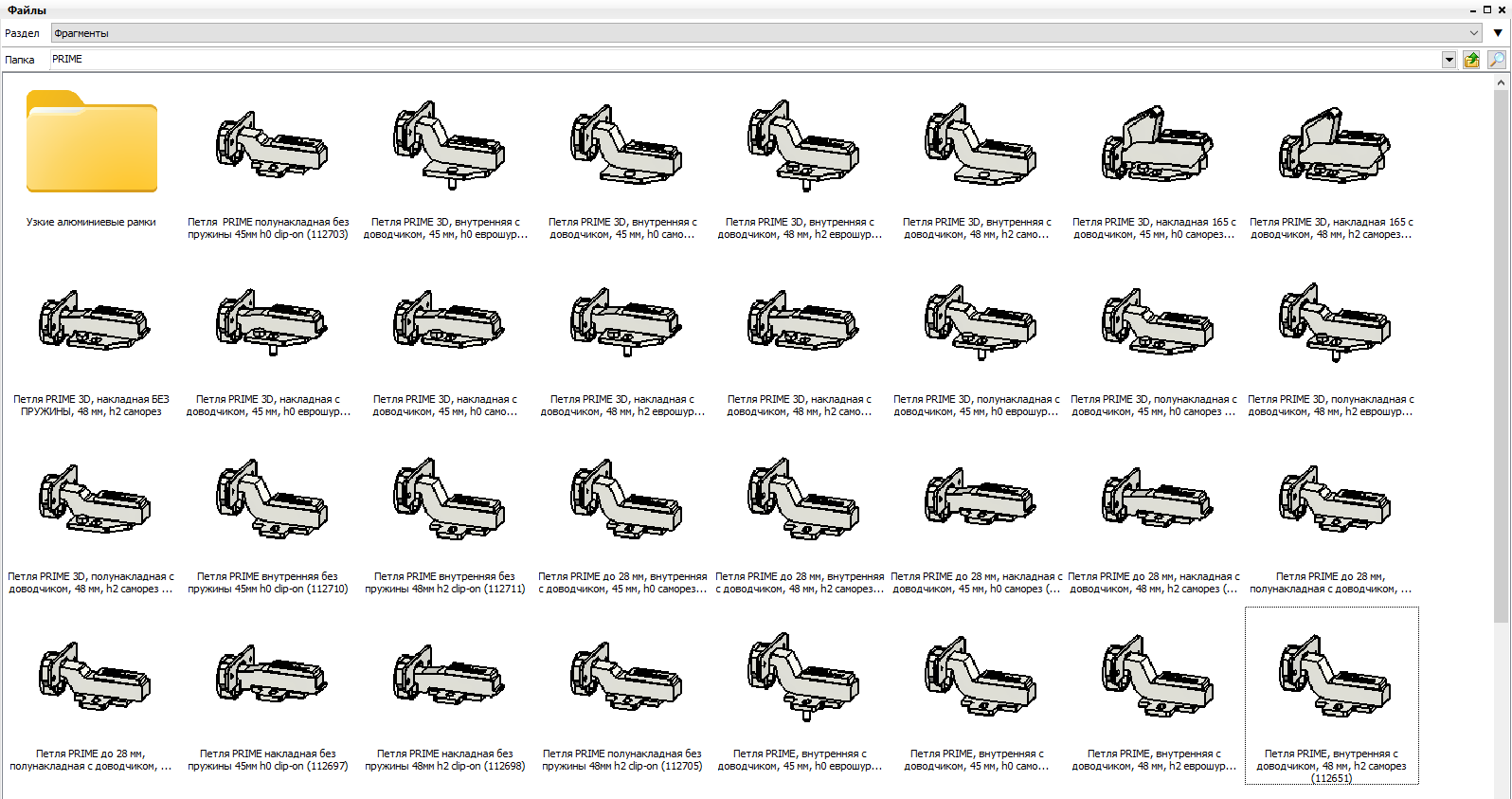This screenshot has height=799, width=1512.
Task: Expand the Раздел combo box showing Фрагменты
Action: tap(766, 33)
